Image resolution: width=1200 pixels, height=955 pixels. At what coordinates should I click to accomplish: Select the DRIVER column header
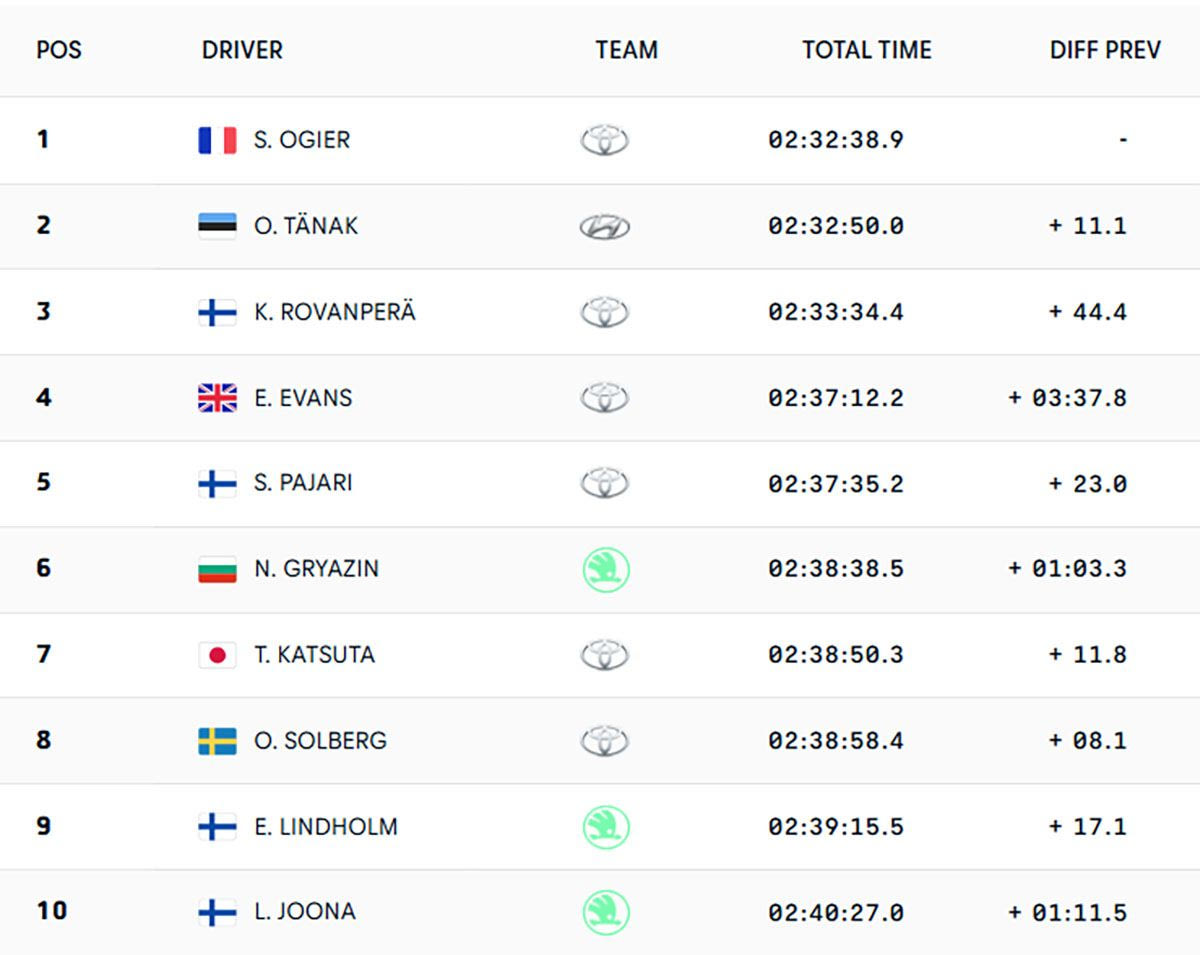[x=242, y=50]
